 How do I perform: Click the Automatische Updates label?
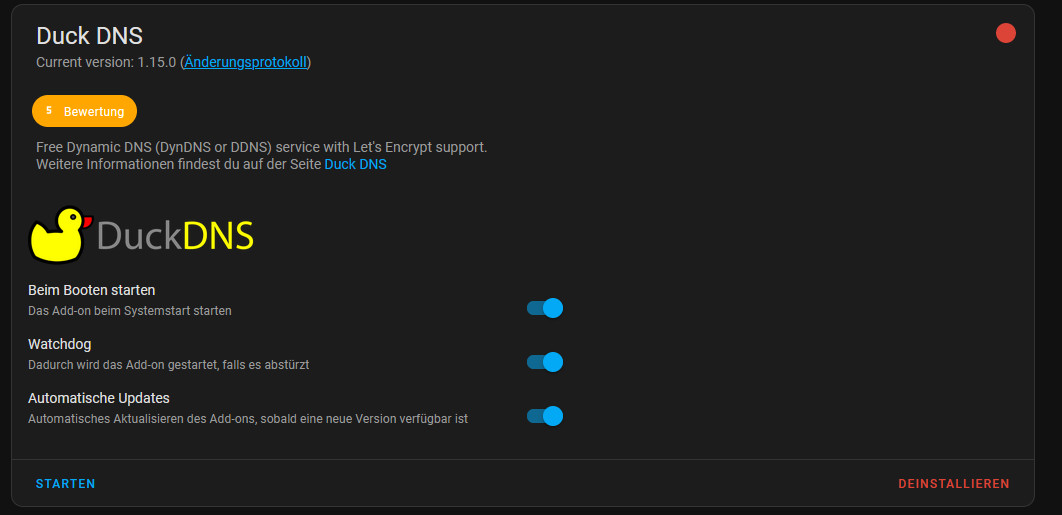click(99, 398)
